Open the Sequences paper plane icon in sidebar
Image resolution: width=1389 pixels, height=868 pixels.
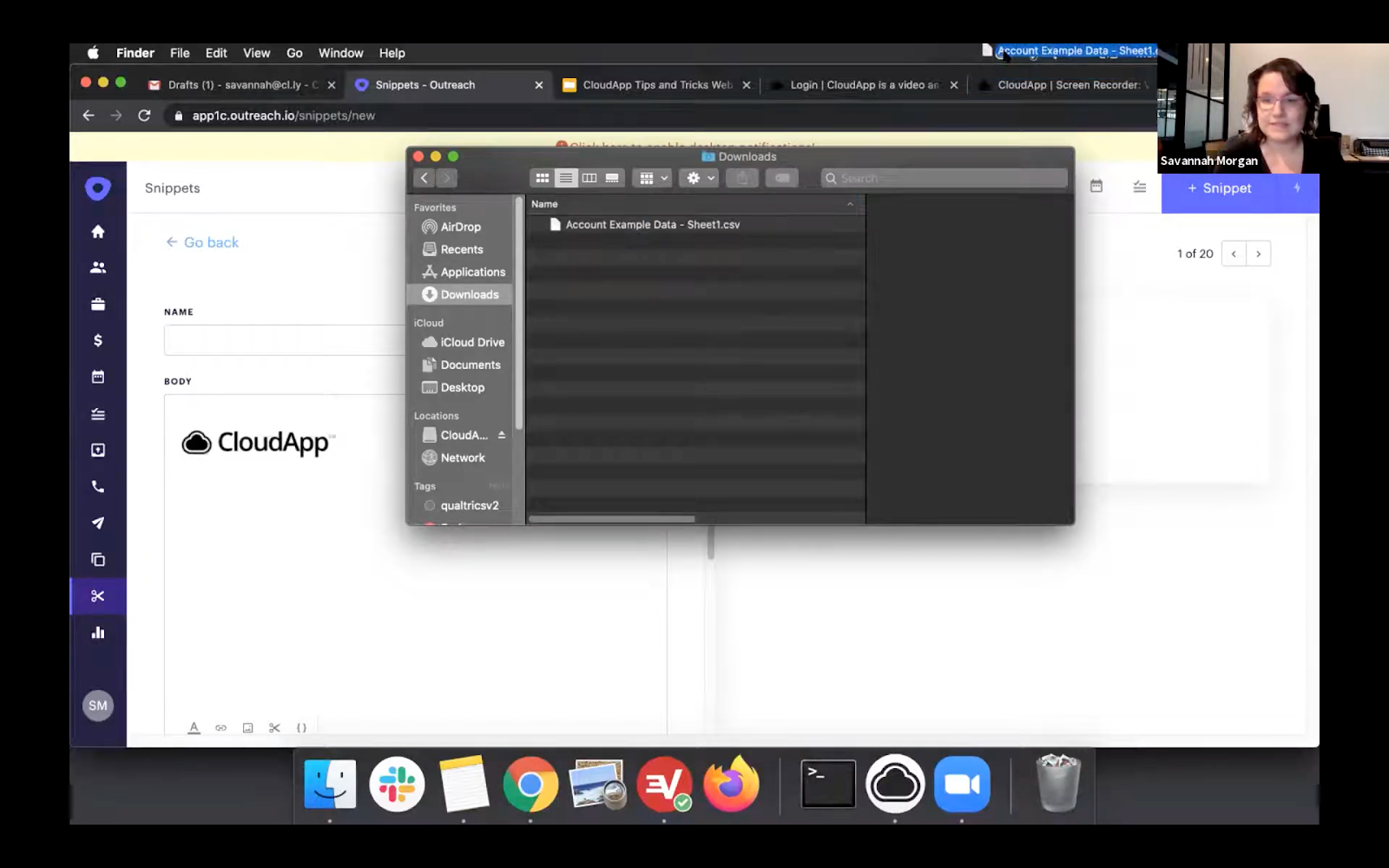pyautogui.click(x=98, y=523)
